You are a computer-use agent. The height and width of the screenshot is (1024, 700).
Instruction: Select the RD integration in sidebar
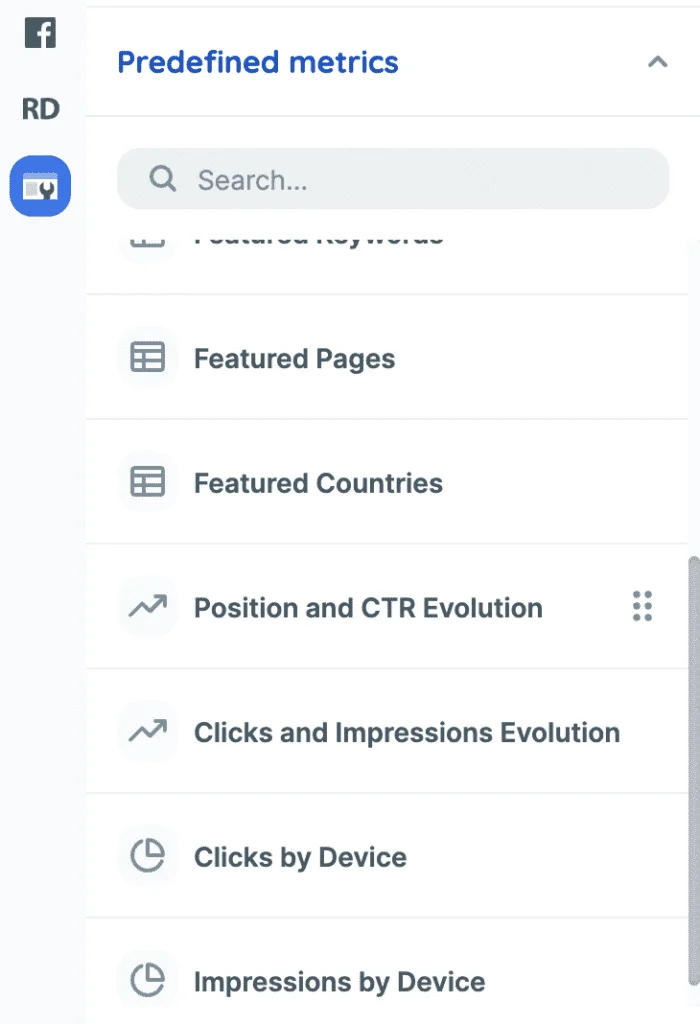click(40, 109)
